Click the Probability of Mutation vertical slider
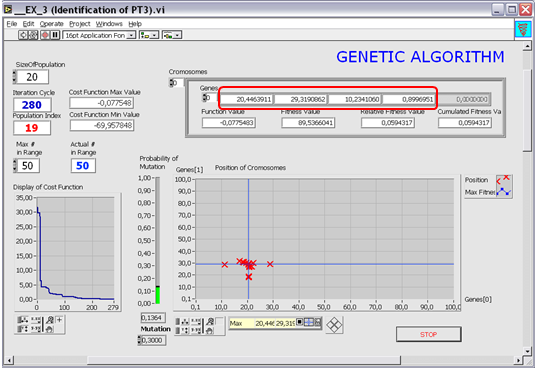 click(x=158, y=240)
